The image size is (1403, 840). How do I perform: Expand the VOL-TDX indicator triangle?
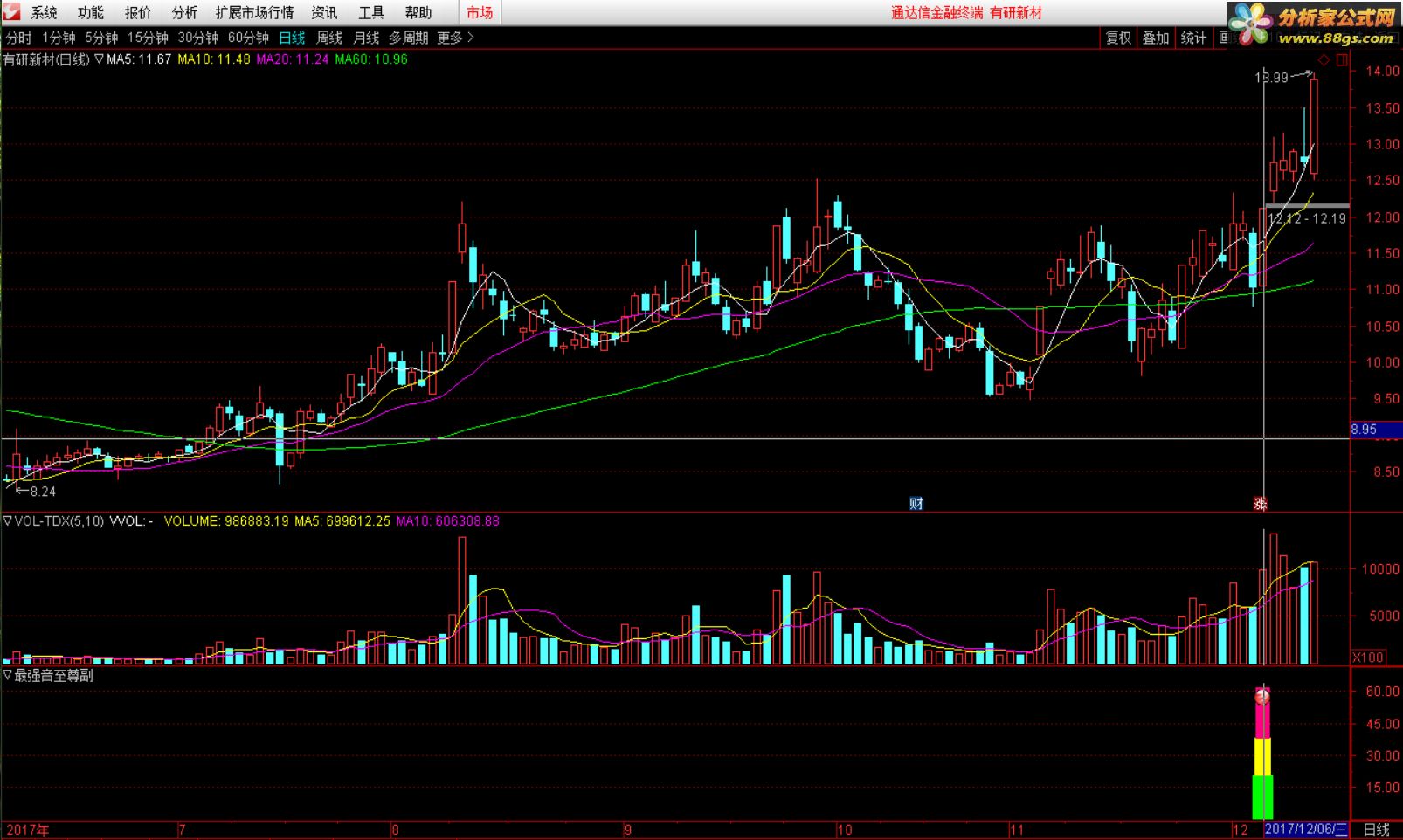8,521
